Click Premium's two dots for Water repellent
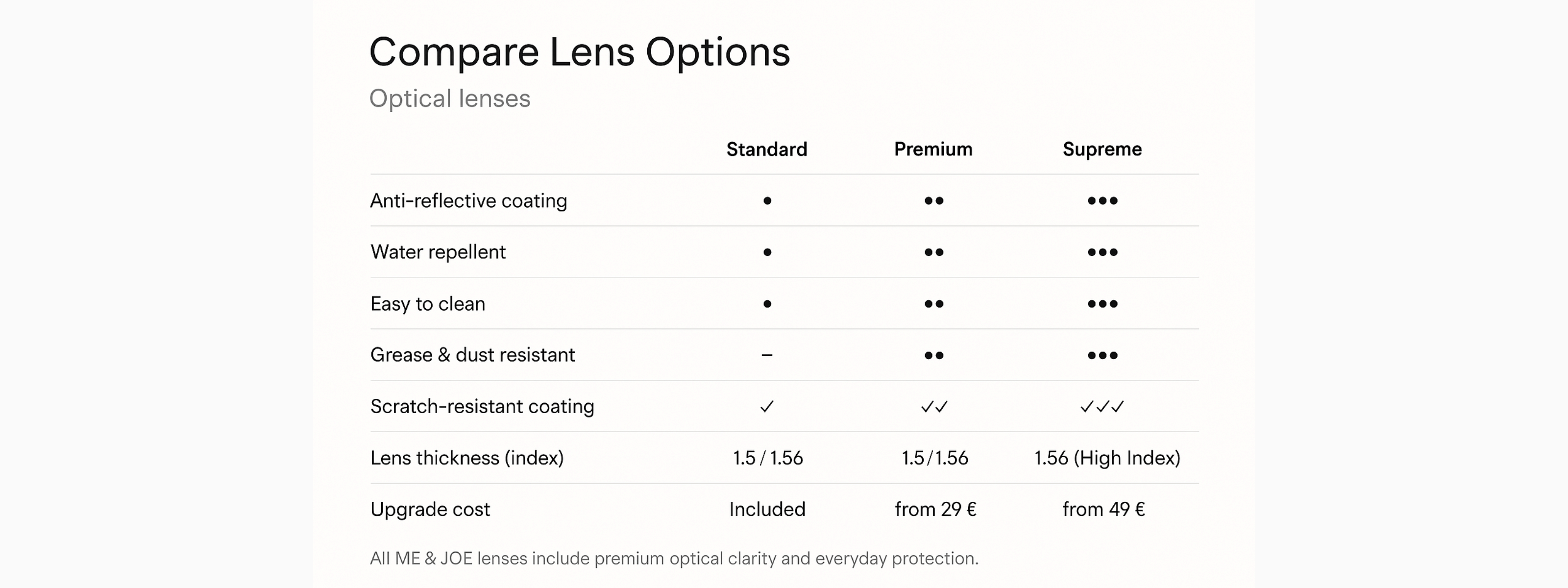Viewport: 1568px width, 588px height. [934, 252]
